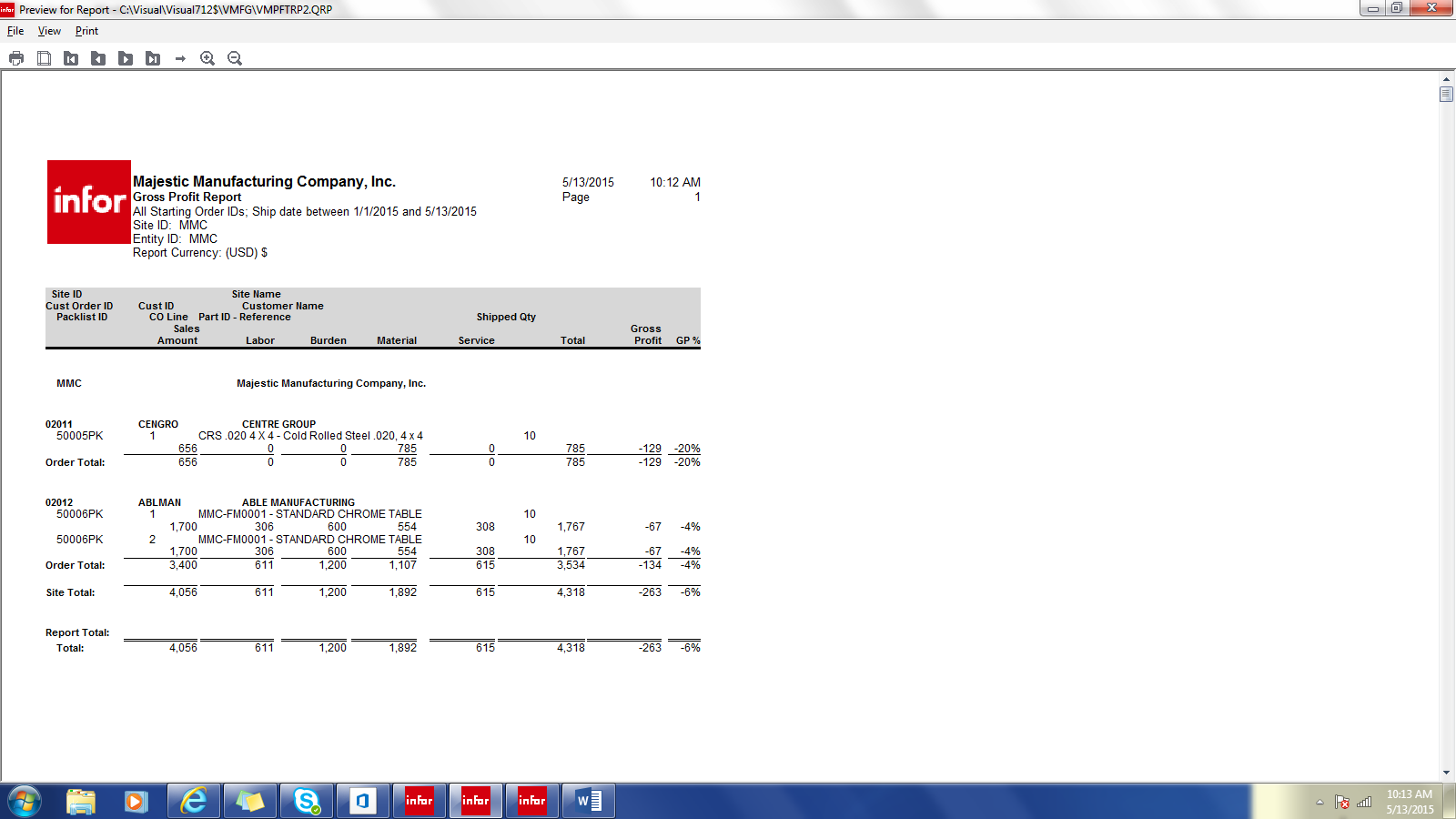Click the down arrow of the vertical scrollbar
The image size is (1456, 819).
[x=1446, y=773]
